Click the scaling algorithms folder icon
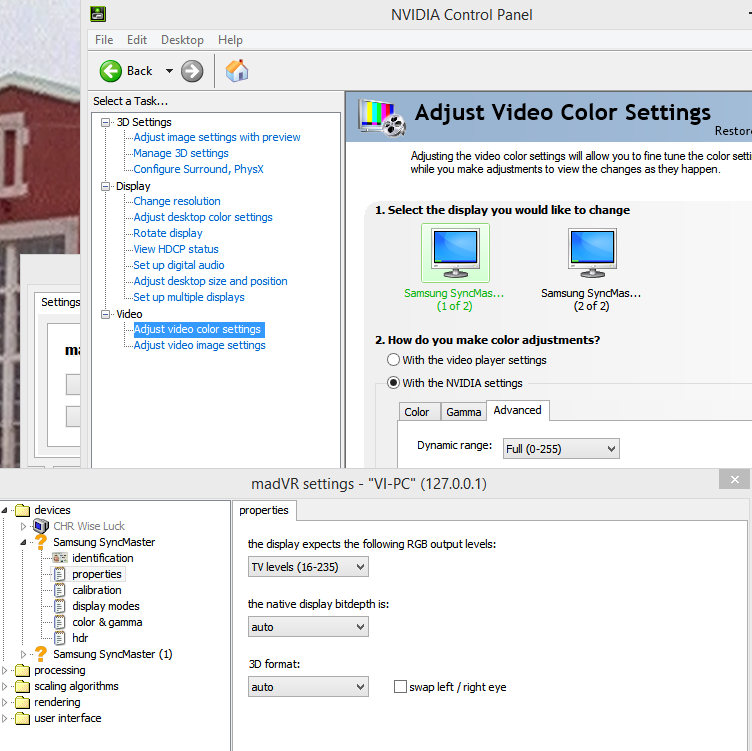Screen dimensions: 752x751 pyautogui.click(x=23, y=686)
